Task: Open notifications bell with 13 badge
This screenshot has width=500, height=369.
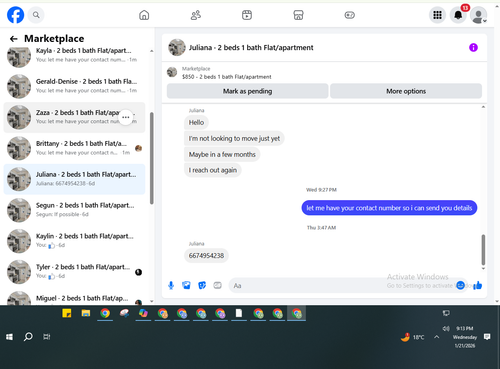Action: (x=458, y=15)
